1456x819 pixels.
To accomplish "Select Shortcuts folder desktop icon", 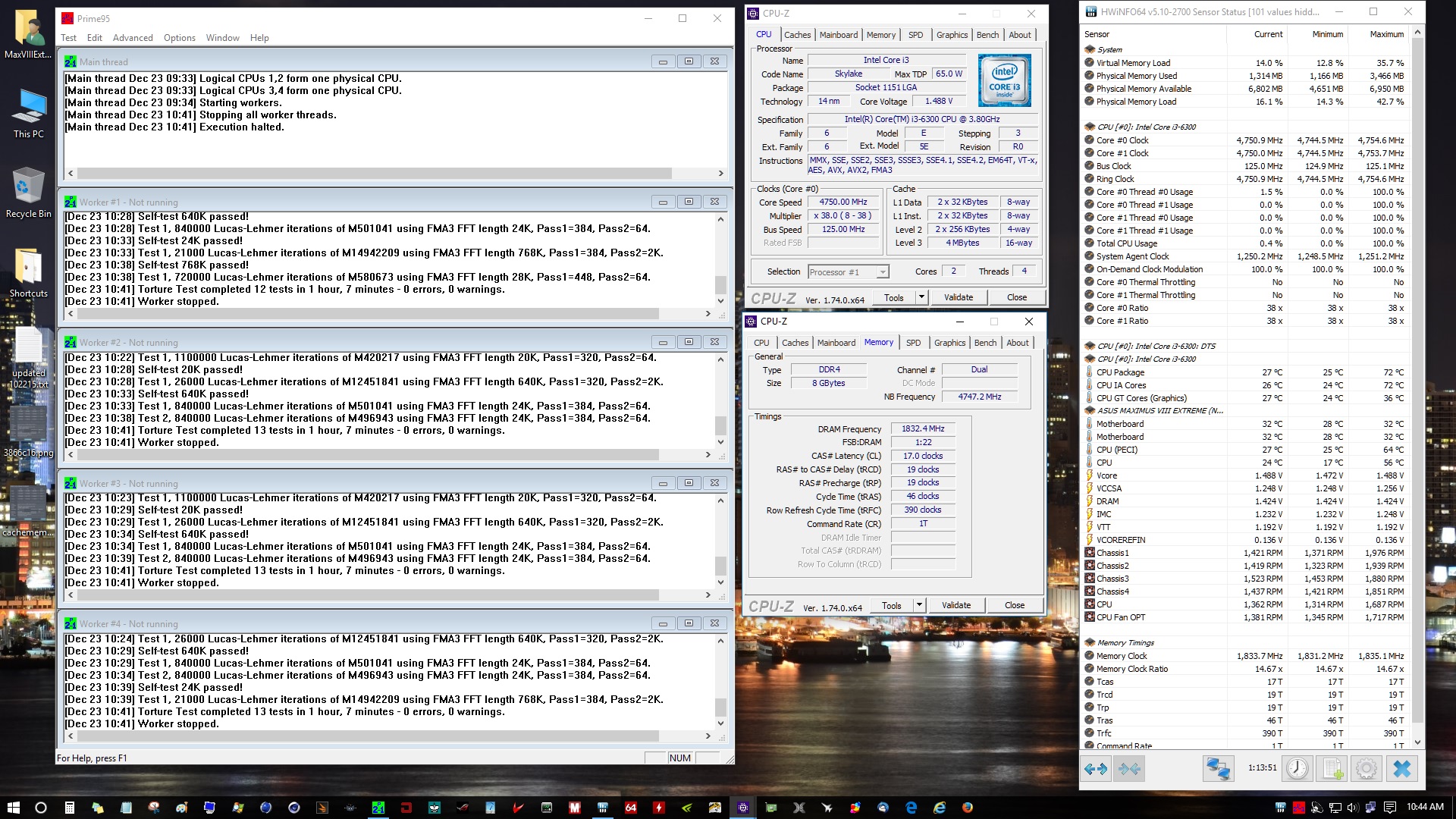I will pos(28,273).
